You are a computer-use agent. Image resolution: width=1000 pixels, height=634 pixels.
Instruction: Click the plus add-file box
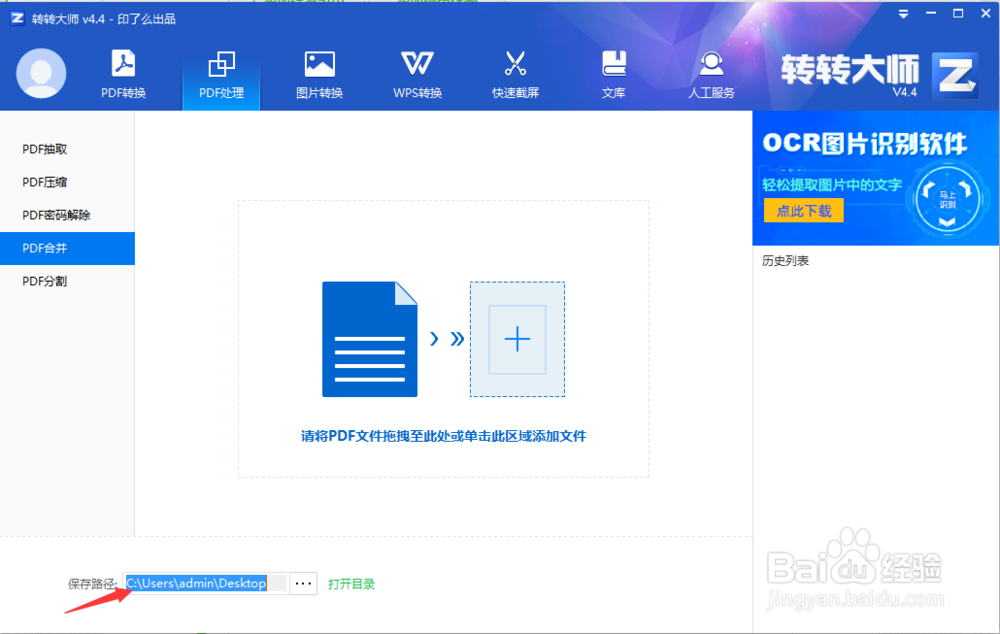click(x=517, y=339)
